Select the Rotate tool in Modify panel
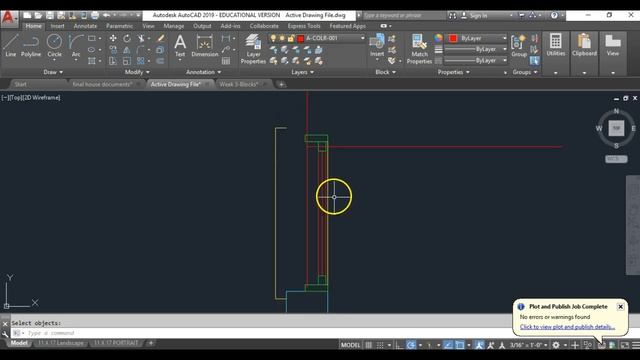This screenshot has width=640, height=360. (x=127, y=38)
